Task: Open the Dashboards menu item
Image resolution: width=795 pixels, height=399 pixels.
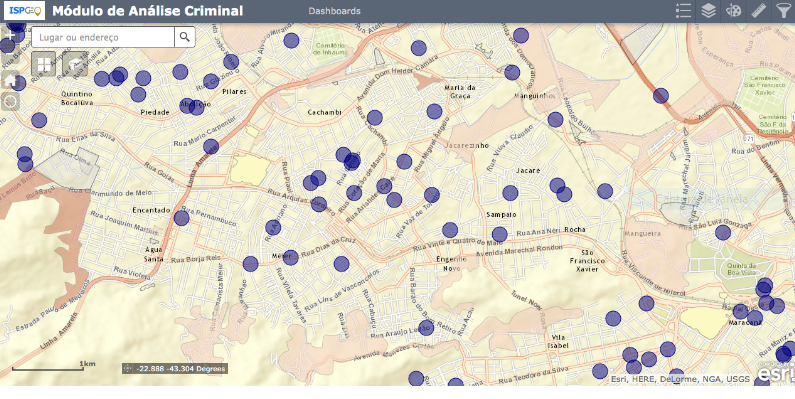Action: [x=334, y=11]
